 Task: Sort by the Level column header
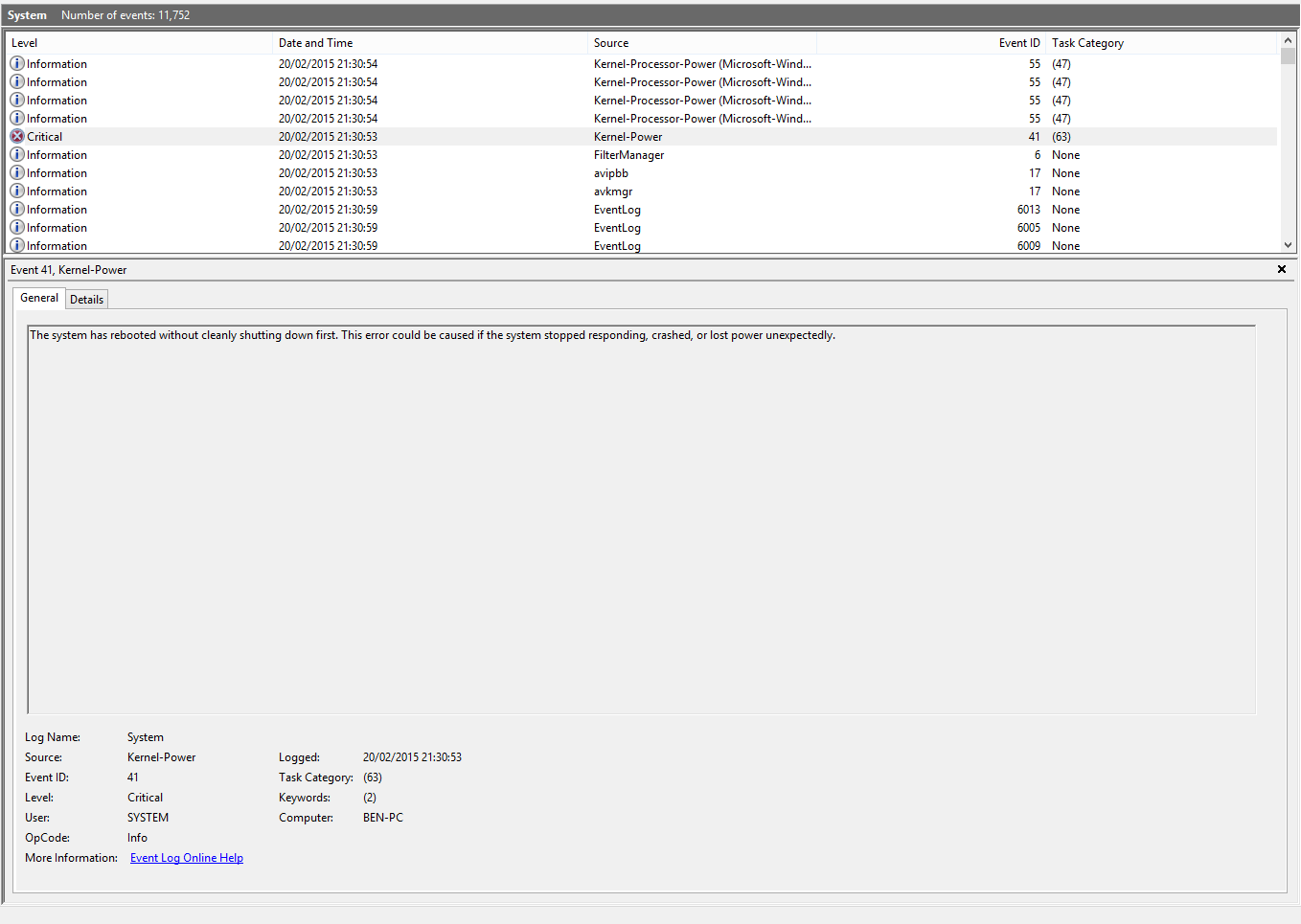[140, 43]
